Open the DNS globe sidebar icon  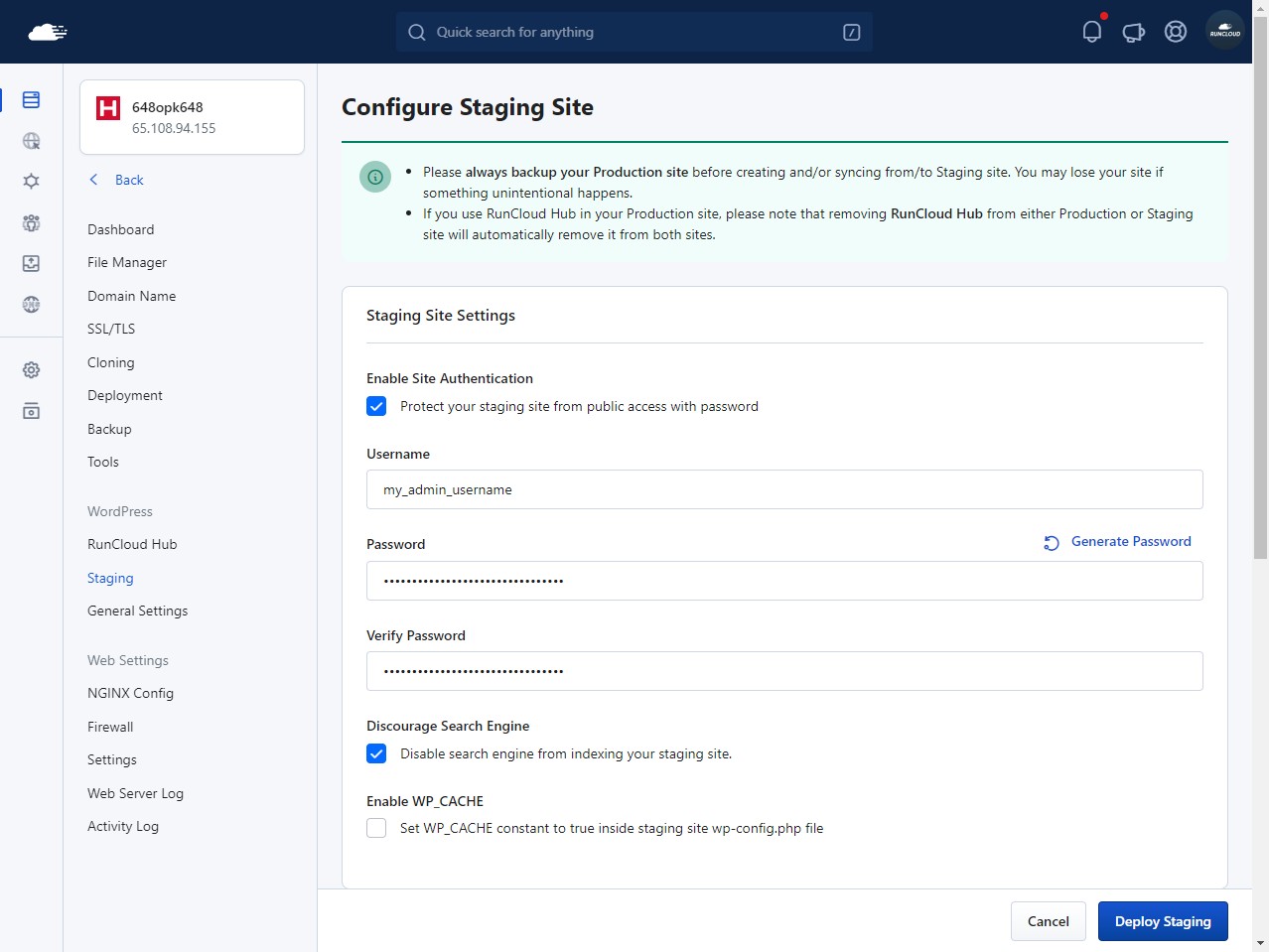click(x=31, y=305)
